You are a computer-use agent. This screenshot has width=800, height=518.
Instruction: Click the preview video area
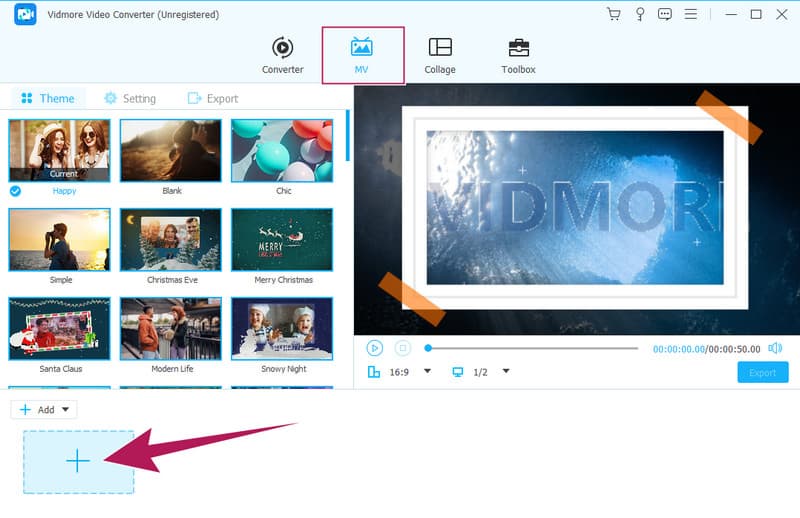577,209
